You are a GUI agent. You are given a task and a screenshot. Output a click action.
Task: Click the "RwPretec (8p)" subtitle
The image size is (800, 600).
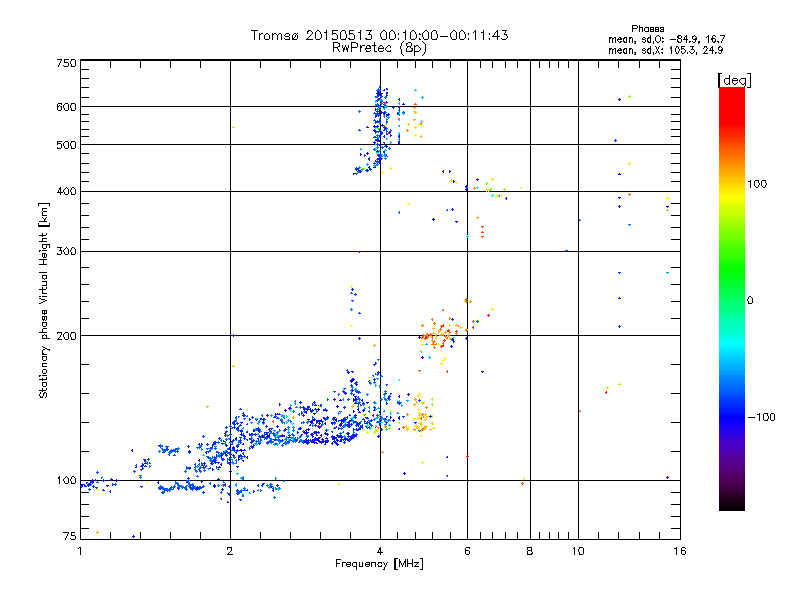[x=379, y=48]
